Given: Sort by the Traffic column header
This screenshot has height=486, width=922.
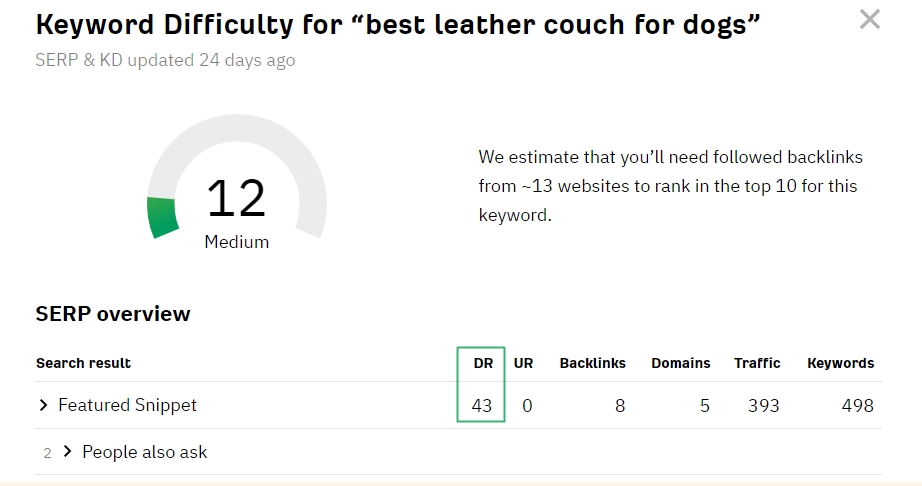Looking at the screenshot, I should click(757, 363).
